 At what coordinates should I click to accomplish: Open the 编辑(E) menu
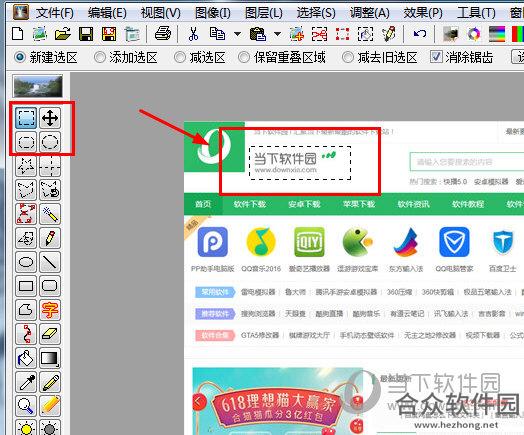(x=107, y=13)
